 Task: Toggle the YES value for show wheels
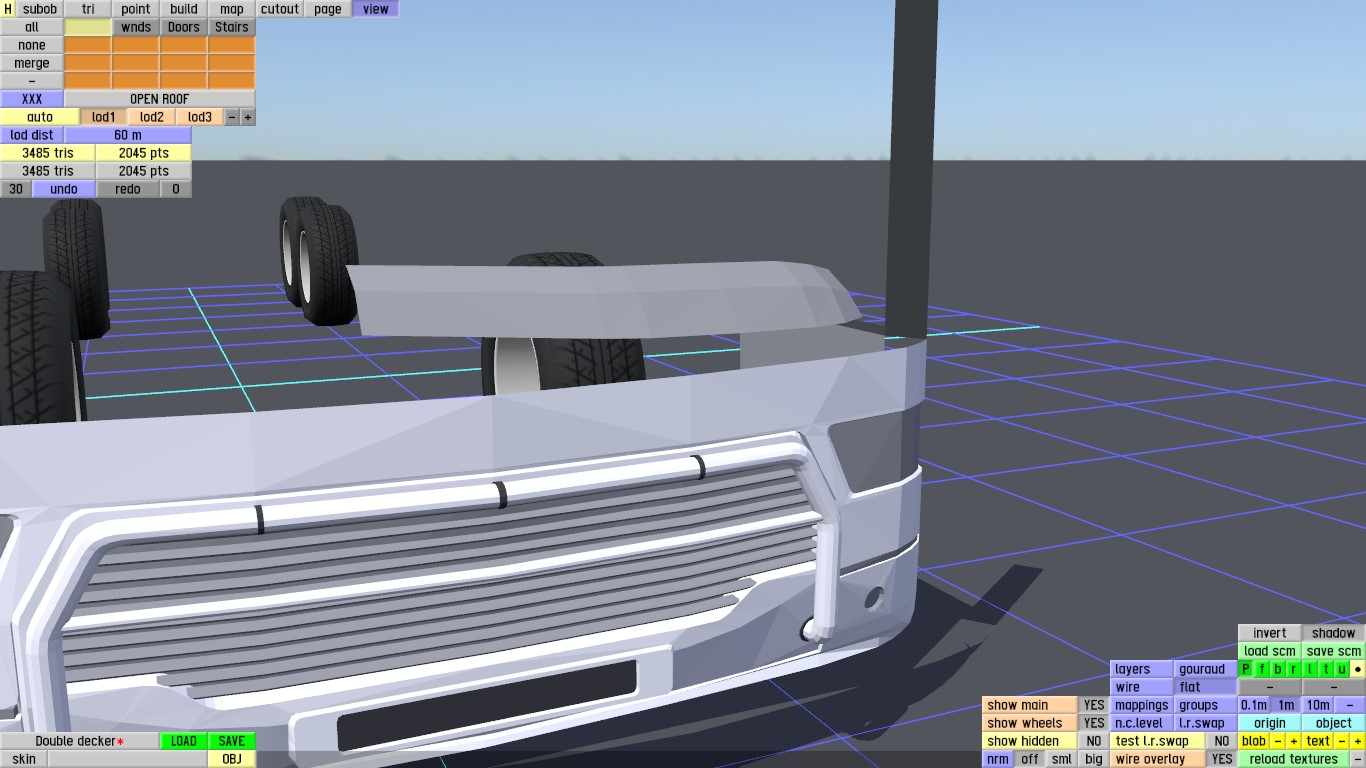[x=1094, y=723]
